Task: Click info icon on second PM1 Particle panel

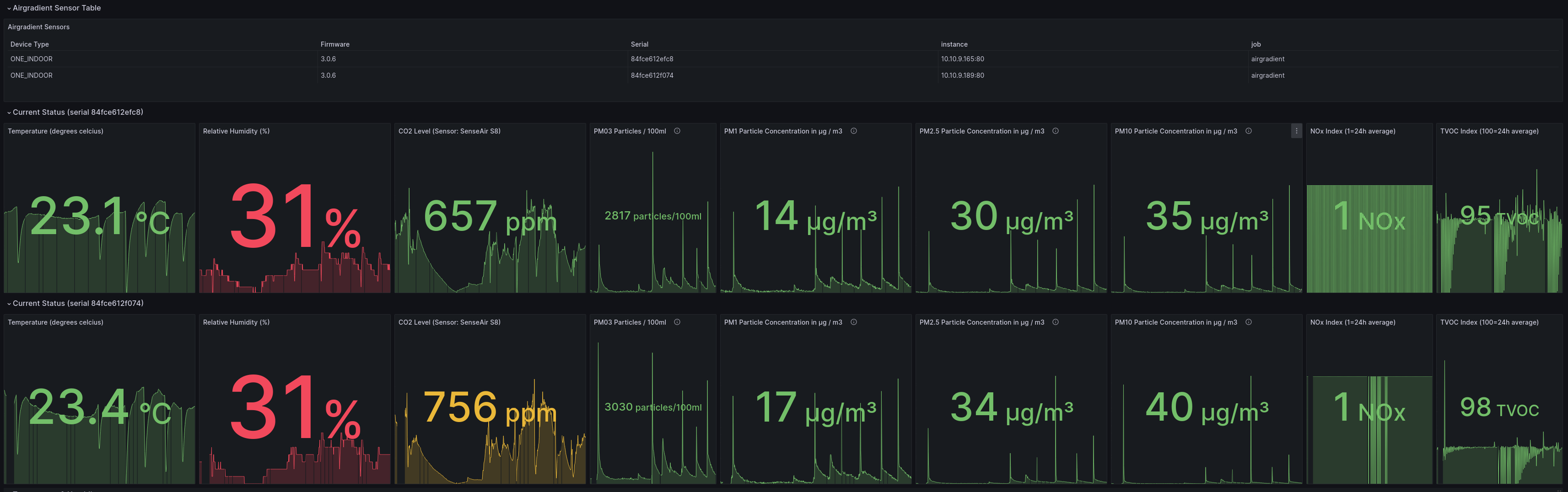Action: coord(853,322)
